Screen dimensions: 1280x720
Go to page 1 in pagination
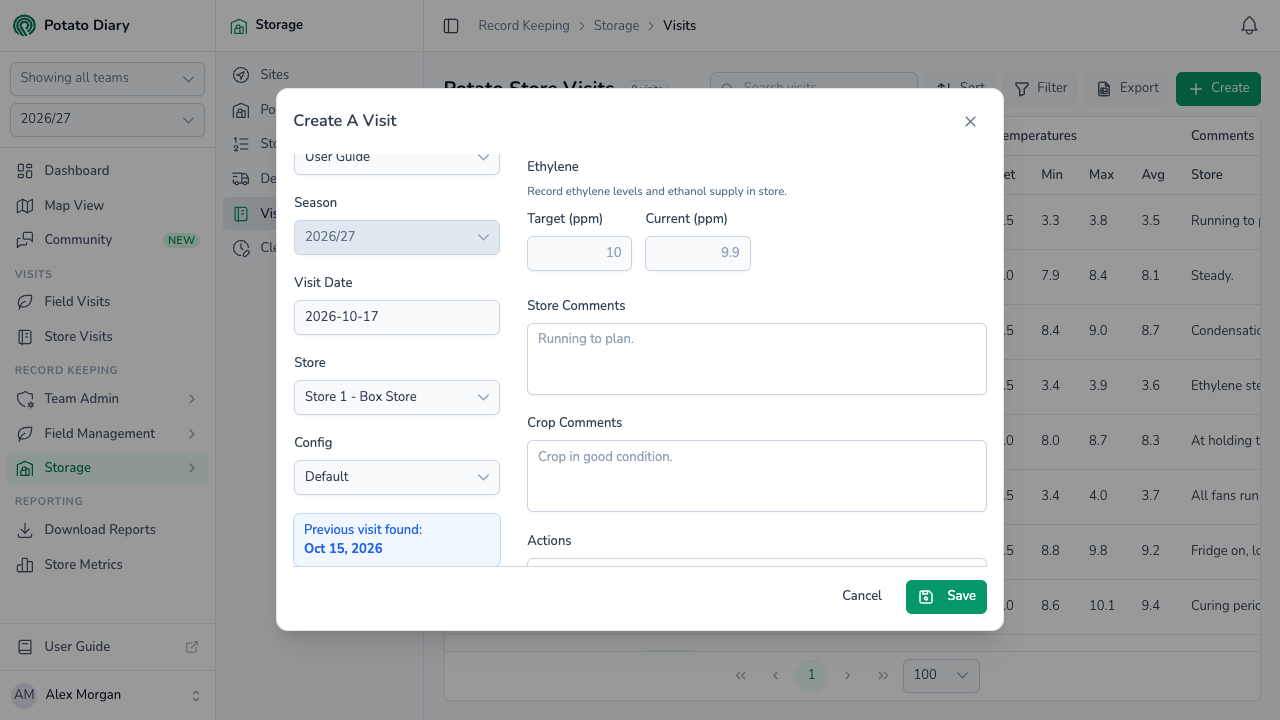811,675
